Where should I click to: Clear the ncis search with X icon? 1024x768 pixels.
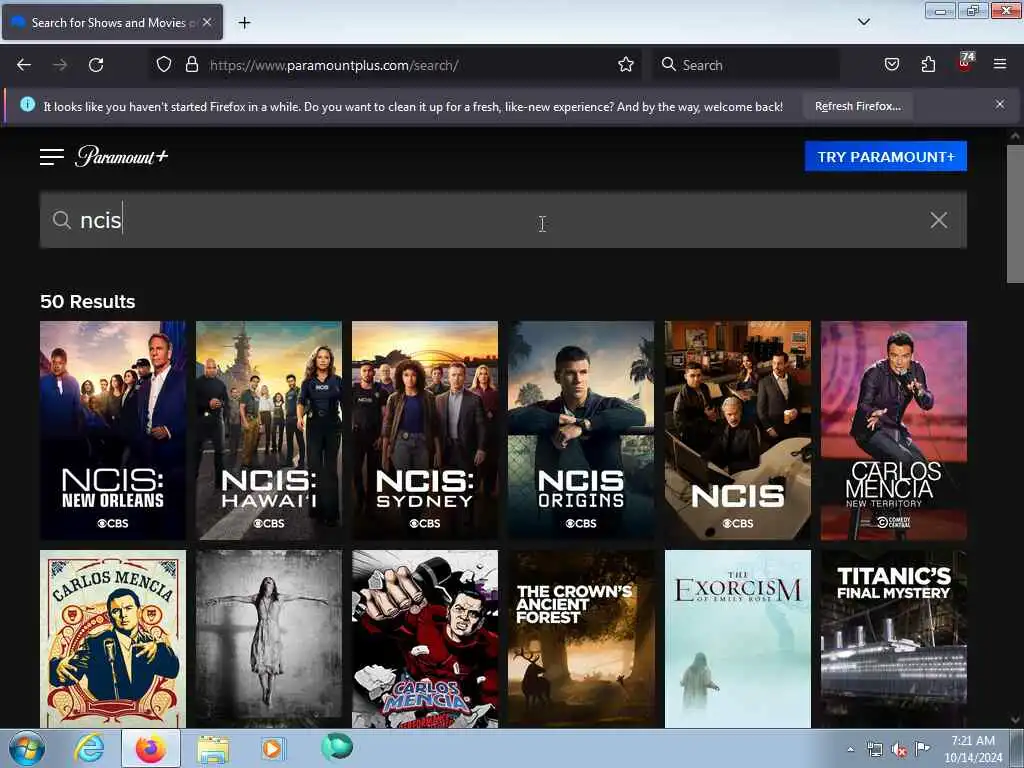point(938,220)
